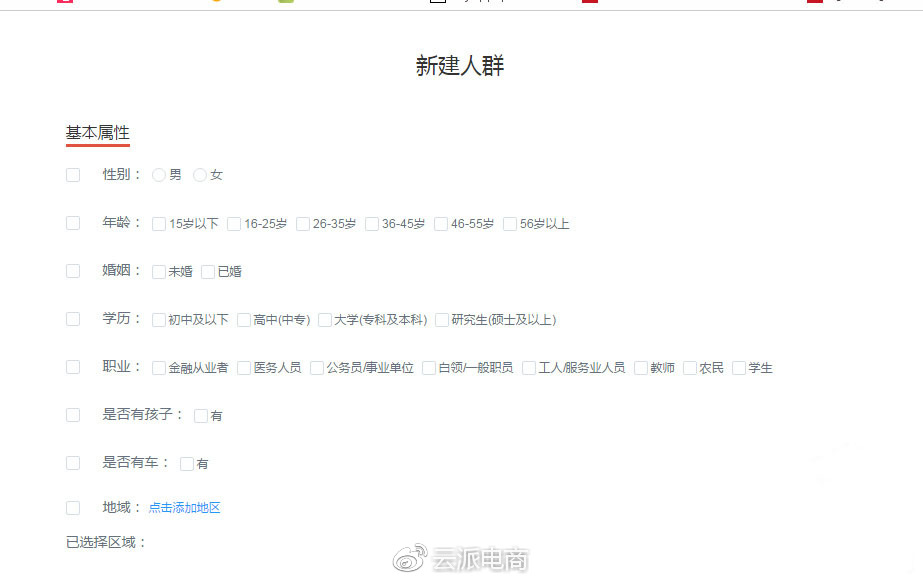Image resolution: width=923 pixels, height=582 pixels.
Task: Check 已婚 under marital status
Action: point(207,271)
